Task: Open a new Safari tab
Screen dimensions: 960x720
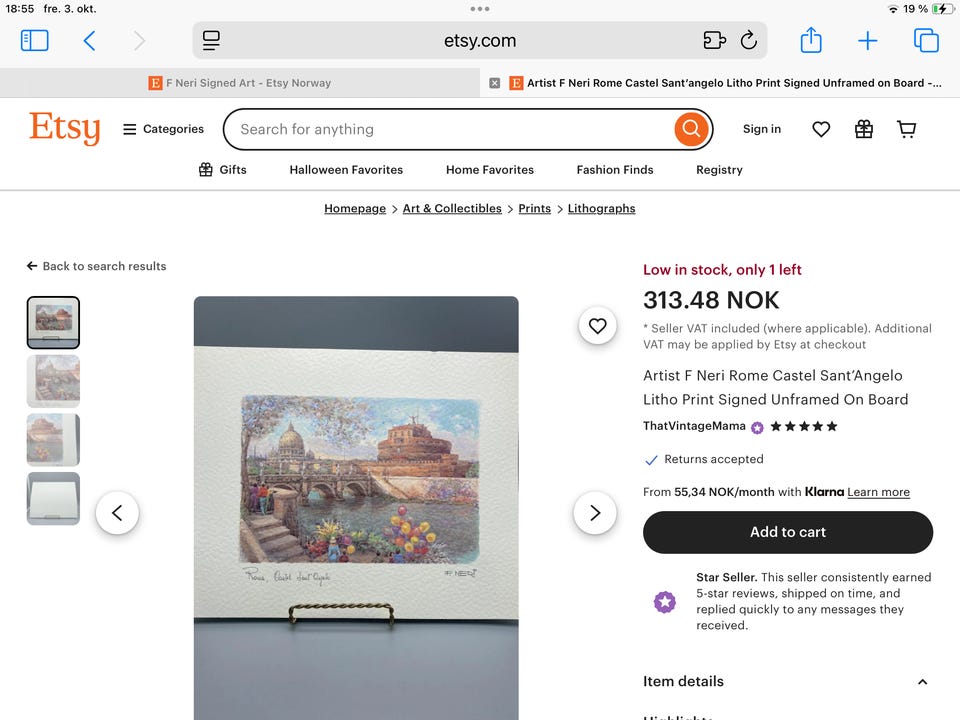Action: (x=867, y=40)
